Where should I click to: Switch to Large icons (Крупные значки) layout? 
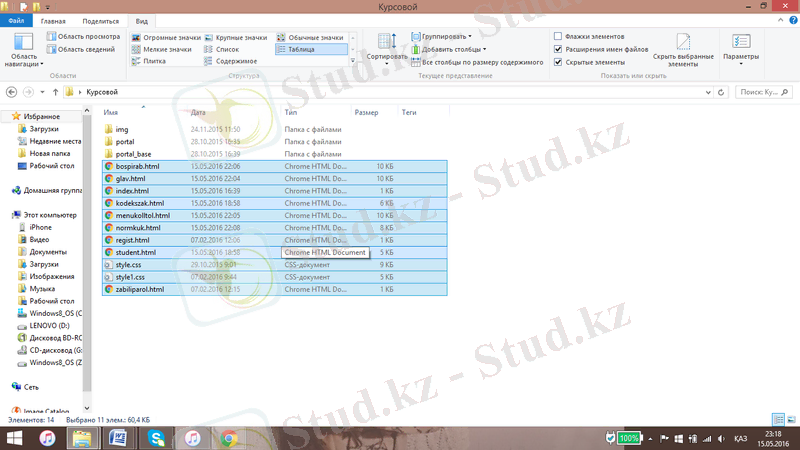[236, 38]
